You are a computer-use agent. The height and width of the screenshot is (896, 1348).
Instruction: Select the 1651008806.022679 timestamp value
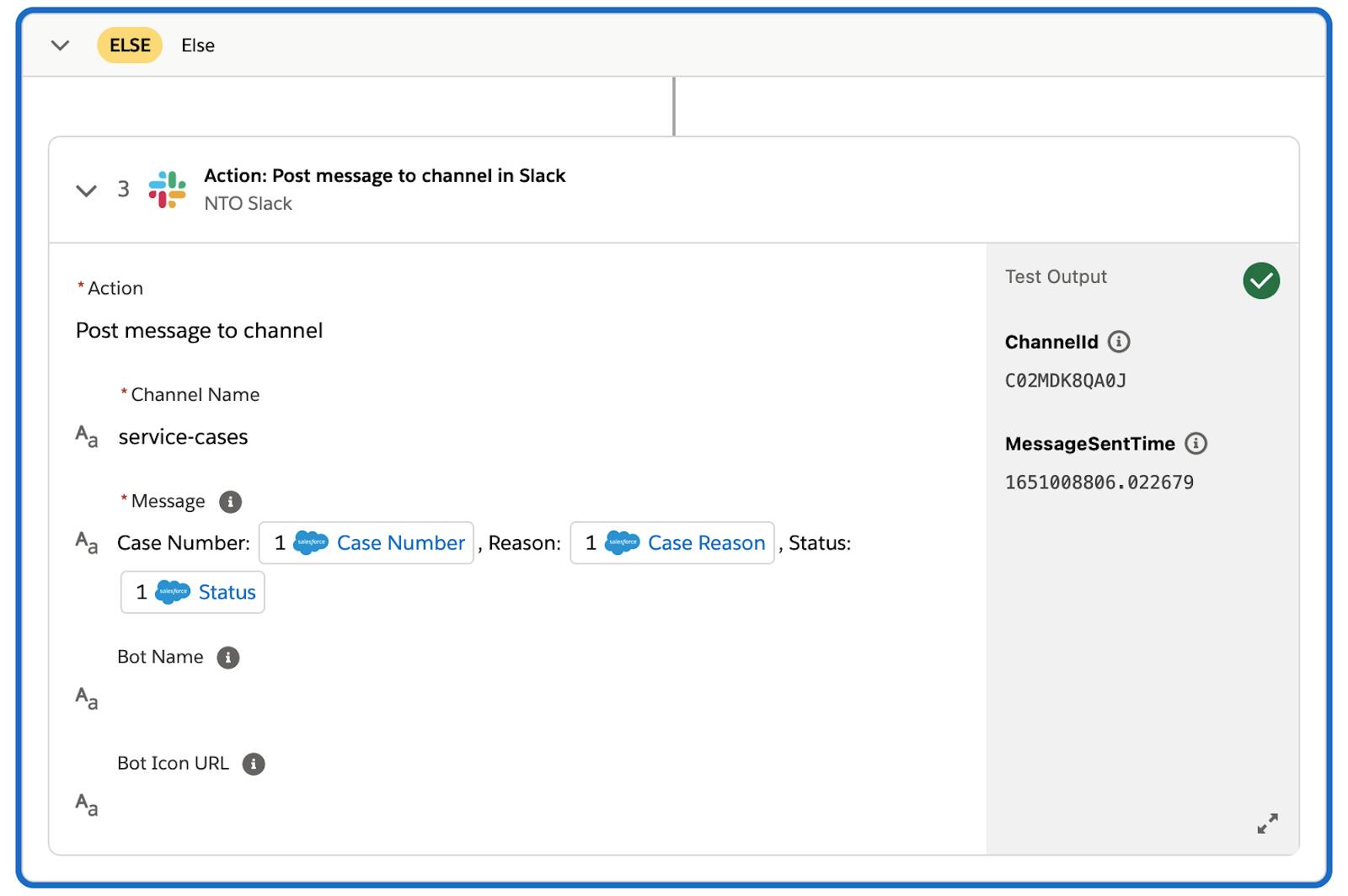coord(1099,483)
